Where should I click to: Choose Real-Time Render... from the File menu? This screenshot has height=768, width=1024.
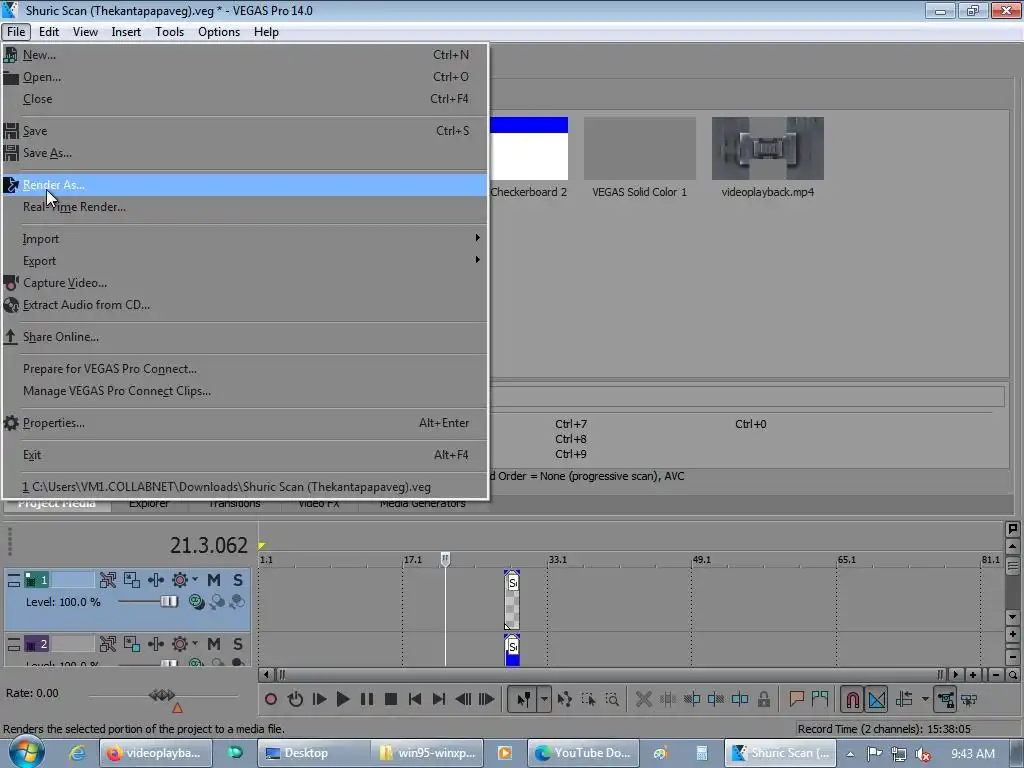click(x=245, y=207)
